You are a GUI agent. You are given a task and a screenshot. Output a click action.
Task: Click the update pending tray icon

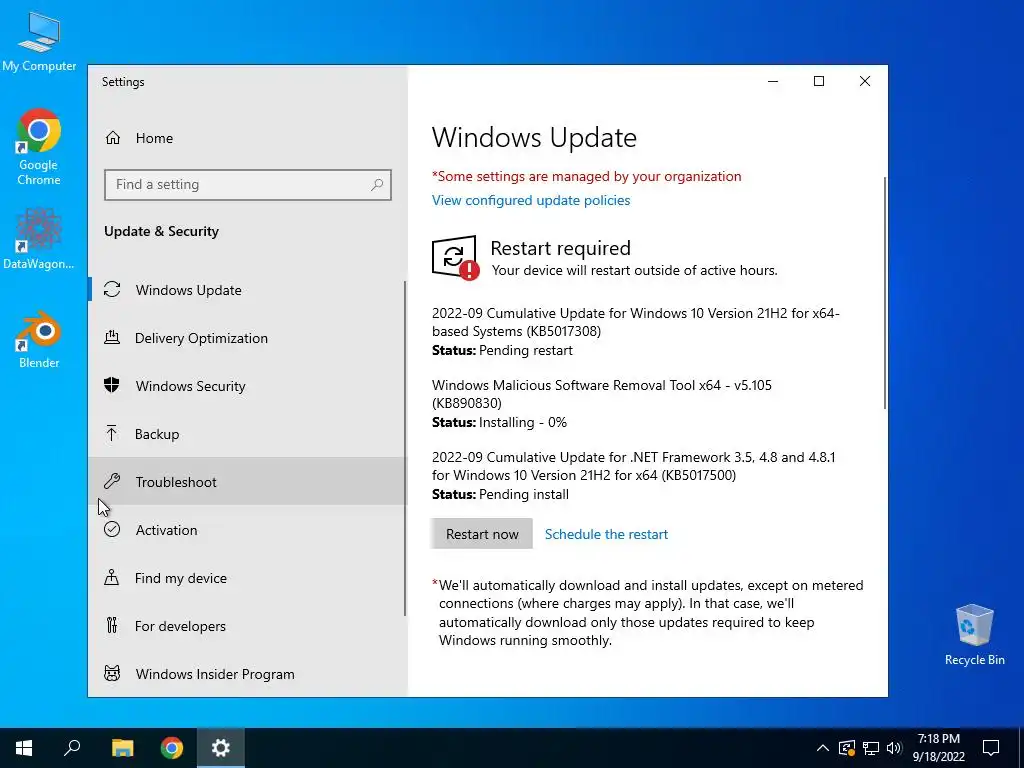[x=847, y=748]
